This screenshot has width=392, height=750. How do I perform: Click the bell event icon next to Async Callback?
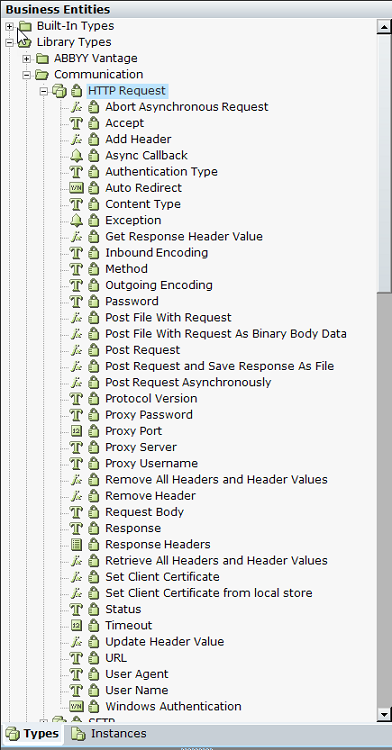76,155
